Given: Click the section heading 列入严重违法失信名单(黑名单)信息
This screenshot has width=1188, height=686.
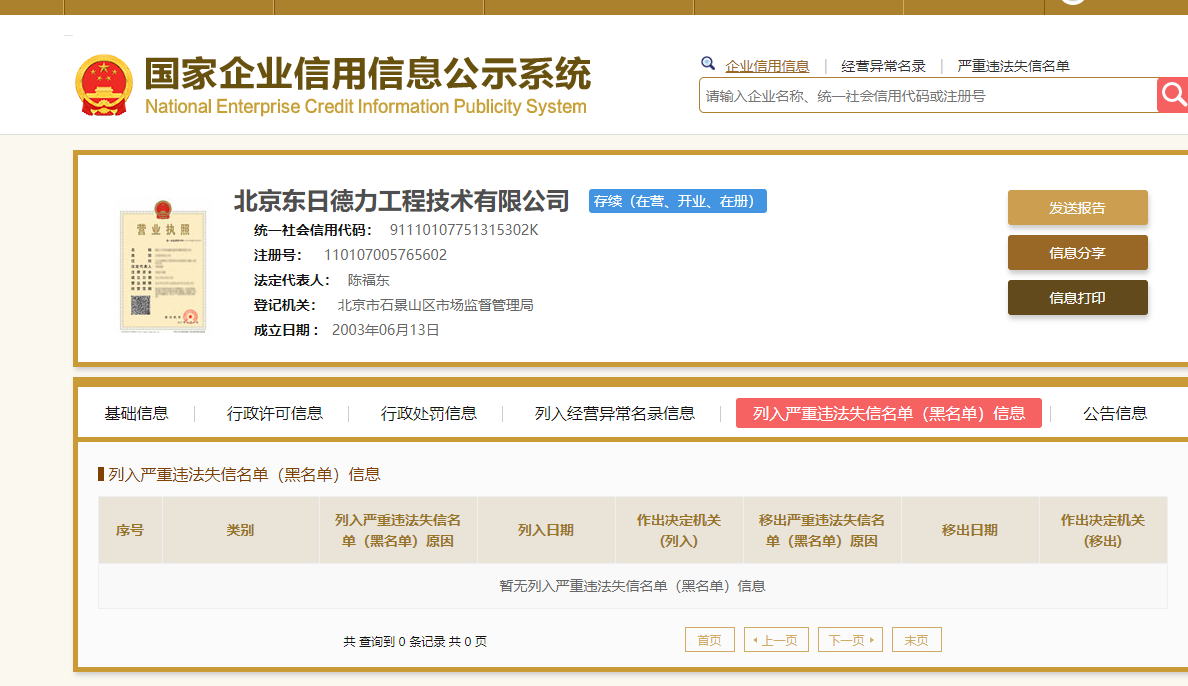Looking at the screenshot, I should pos(244,475).
